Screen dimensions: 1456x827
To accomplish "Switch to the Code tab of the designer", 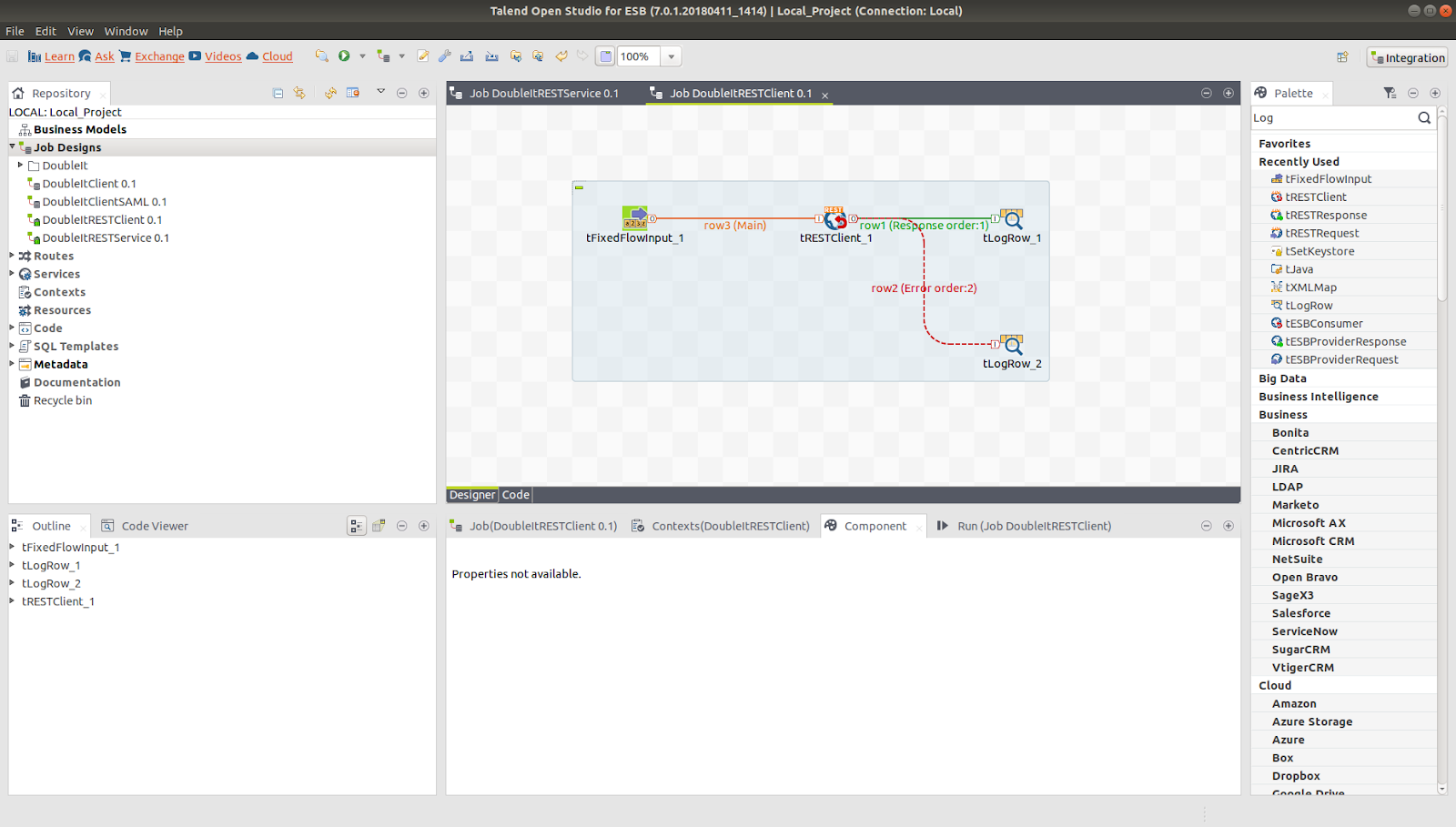I will click(514, 494).
